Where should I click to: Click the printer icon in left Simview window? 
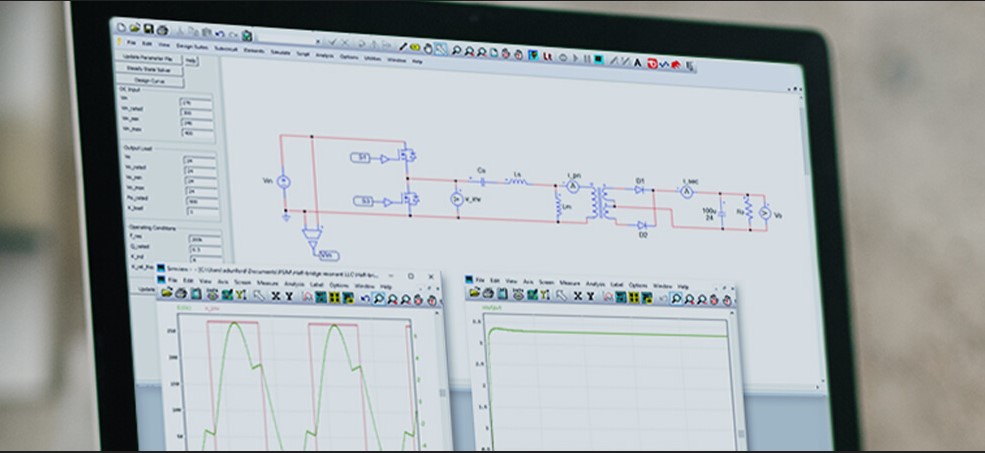[181, 293]
